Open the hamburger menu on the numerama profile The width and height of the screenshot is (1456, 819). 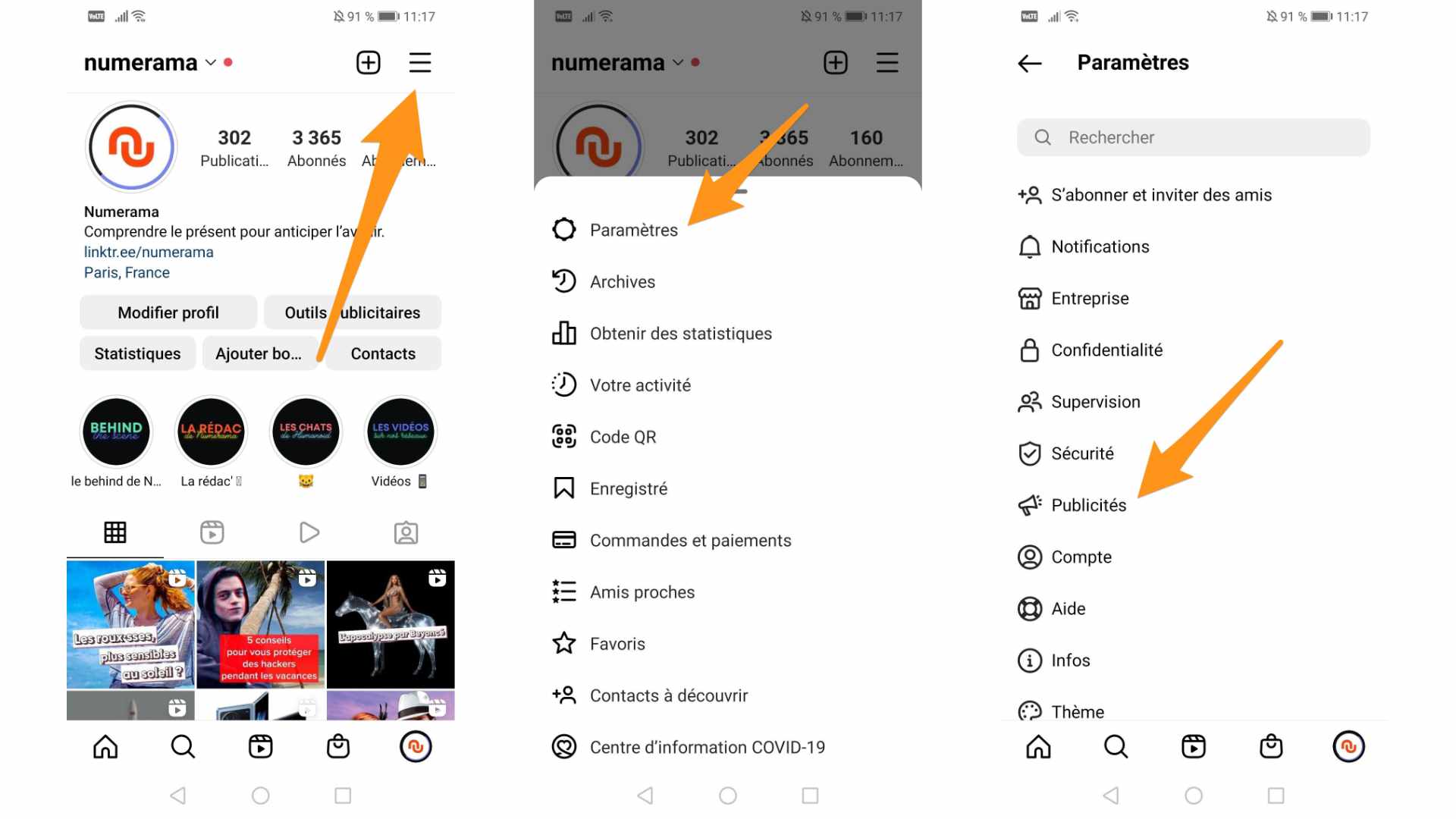[419, 62]
